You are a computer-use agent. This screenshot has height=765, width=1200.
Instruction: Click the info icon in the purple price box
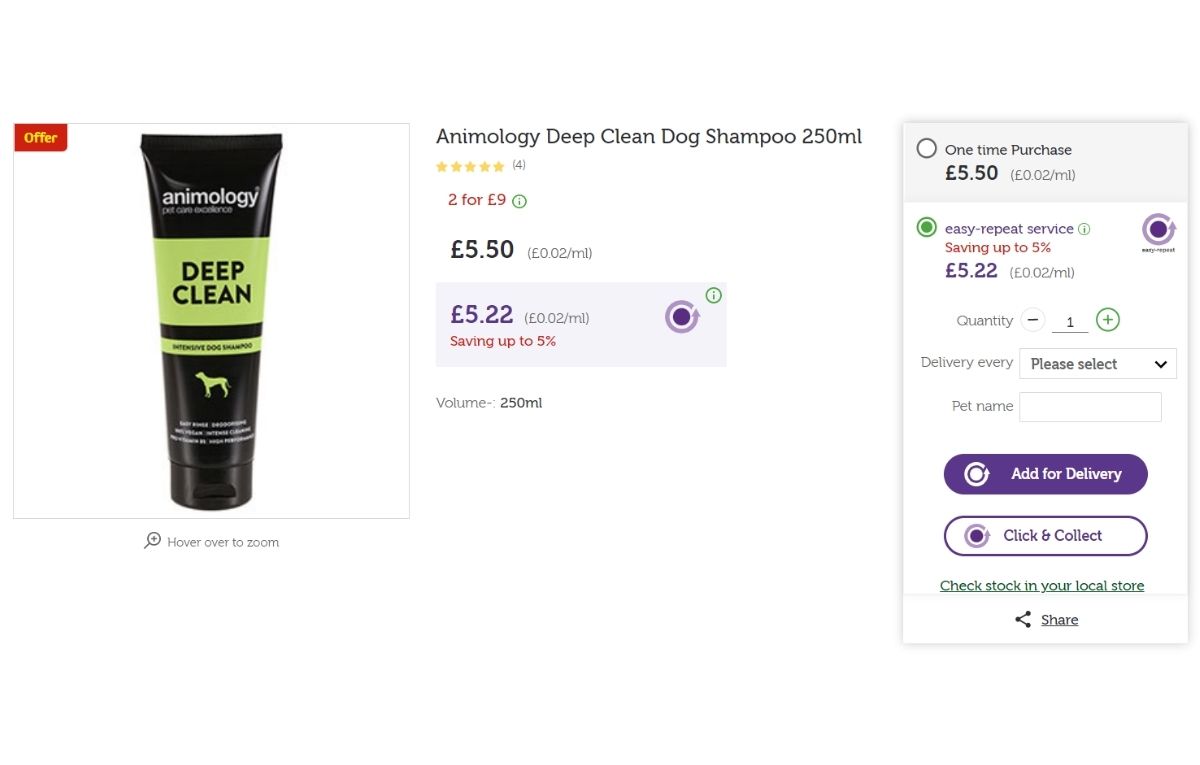tap(713, 295)
